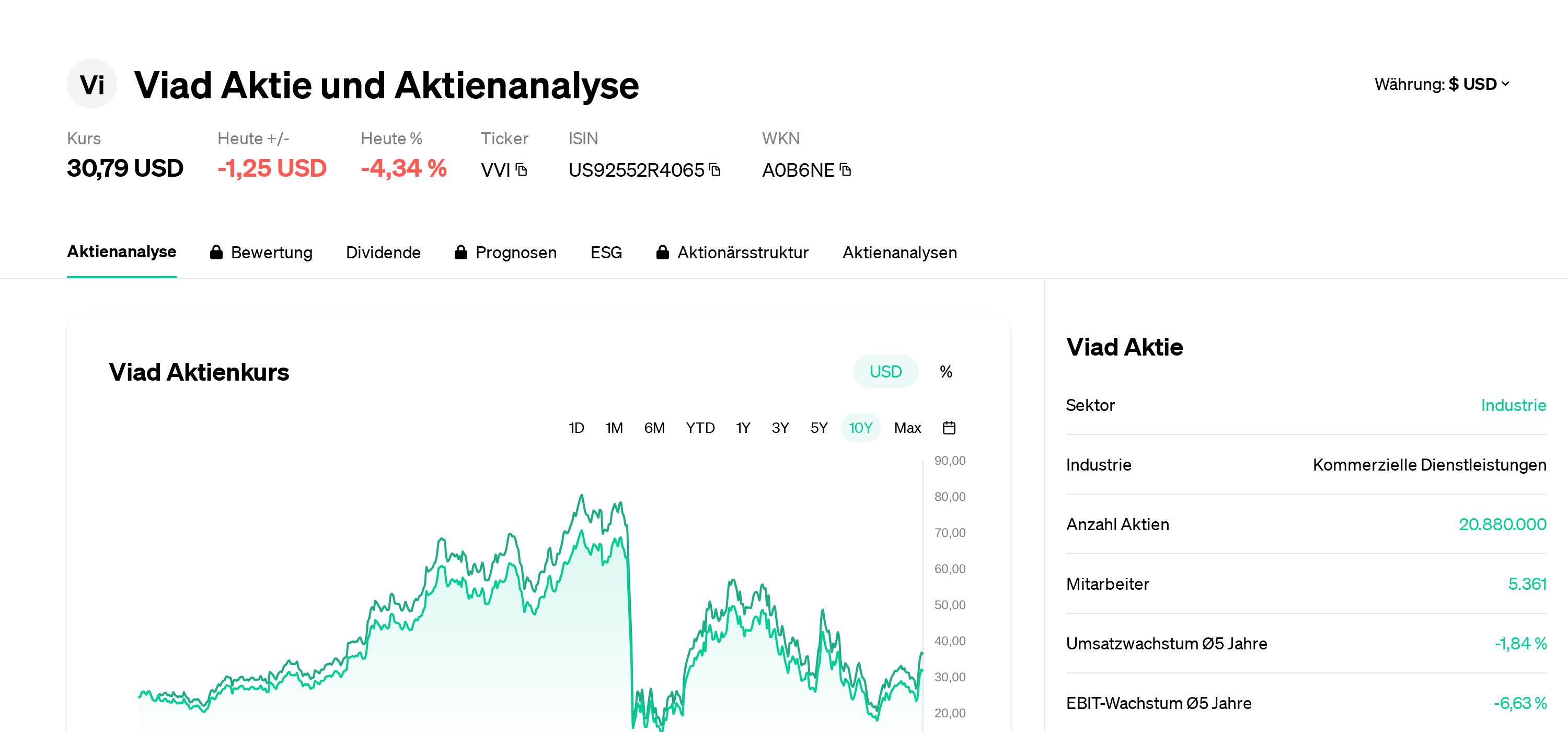Select the USD display toggle on the chart
The height and width of the screenshot is (732, 1568).
(x=885, y=371)
